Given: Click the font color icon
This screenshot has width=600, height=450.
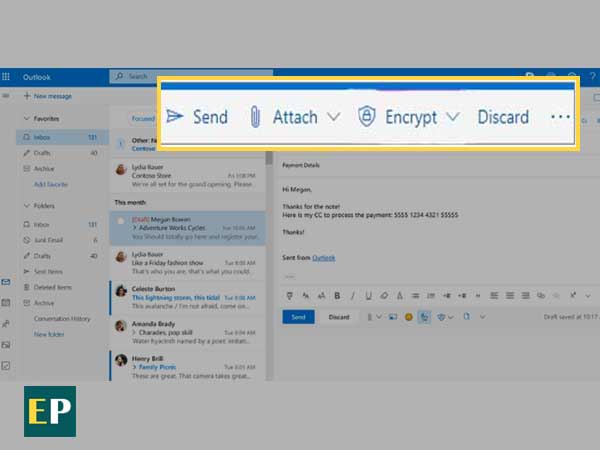Looking at the screenshot, I should tap(399, 295).
